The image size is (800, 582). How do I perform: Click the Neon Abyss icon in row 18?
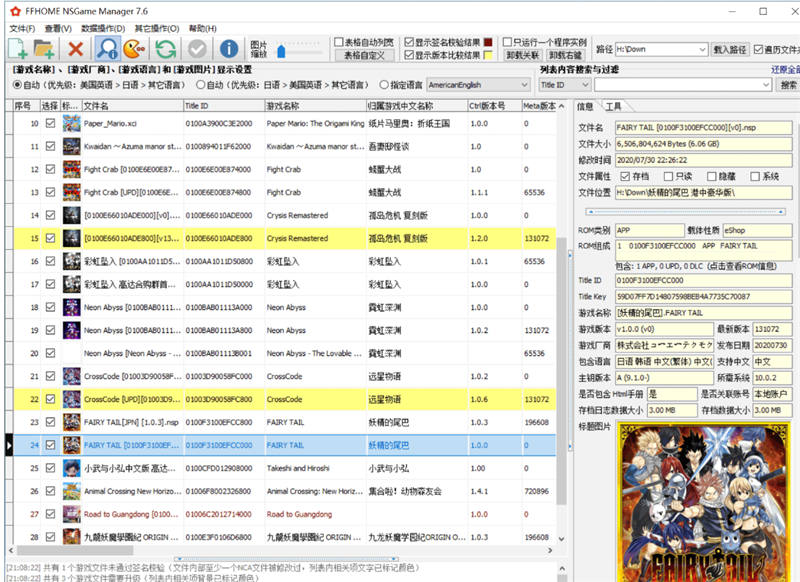tap(71, 307)
